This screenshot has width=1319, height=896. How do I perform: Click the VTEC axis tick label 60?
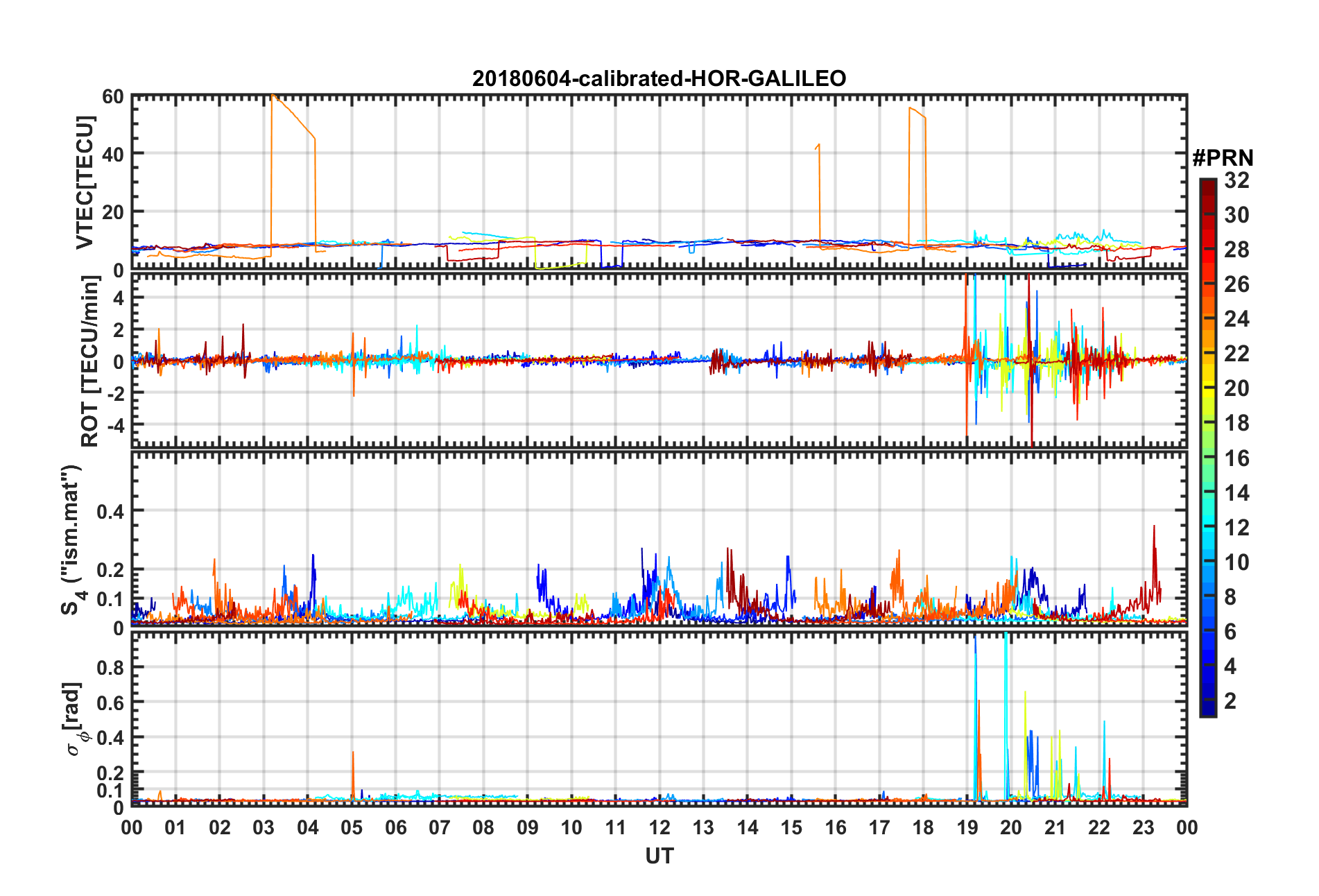point(113,97)
